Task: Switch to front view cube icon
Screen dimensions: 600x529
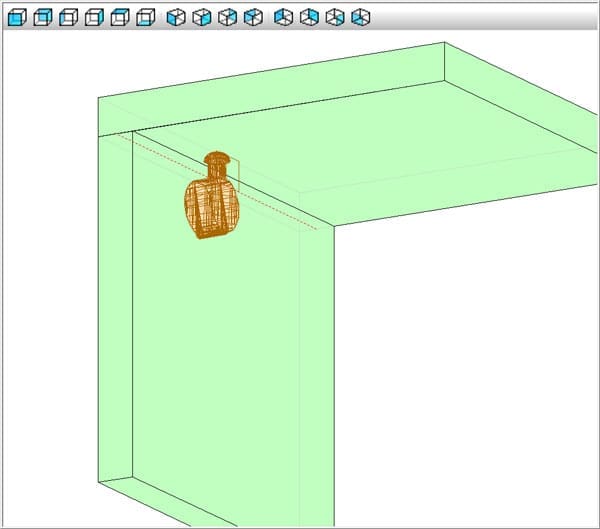Action: coord(17,17)
